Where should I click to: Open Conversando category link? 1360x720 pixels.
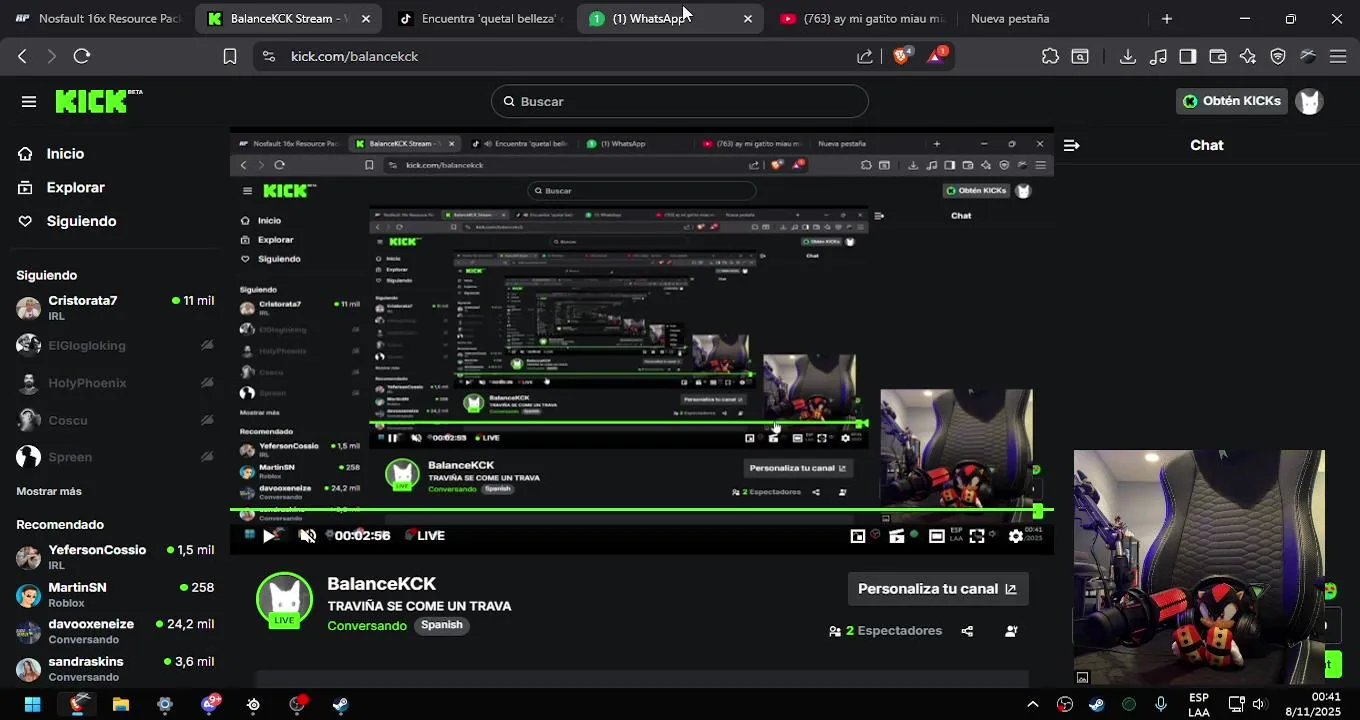[x=367, y=626]
